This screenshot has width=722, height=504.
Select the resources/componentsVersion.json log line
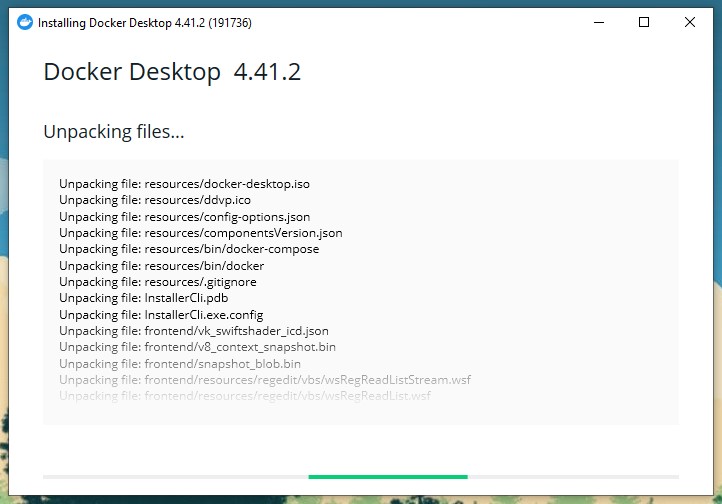click(x=201, y=233)
